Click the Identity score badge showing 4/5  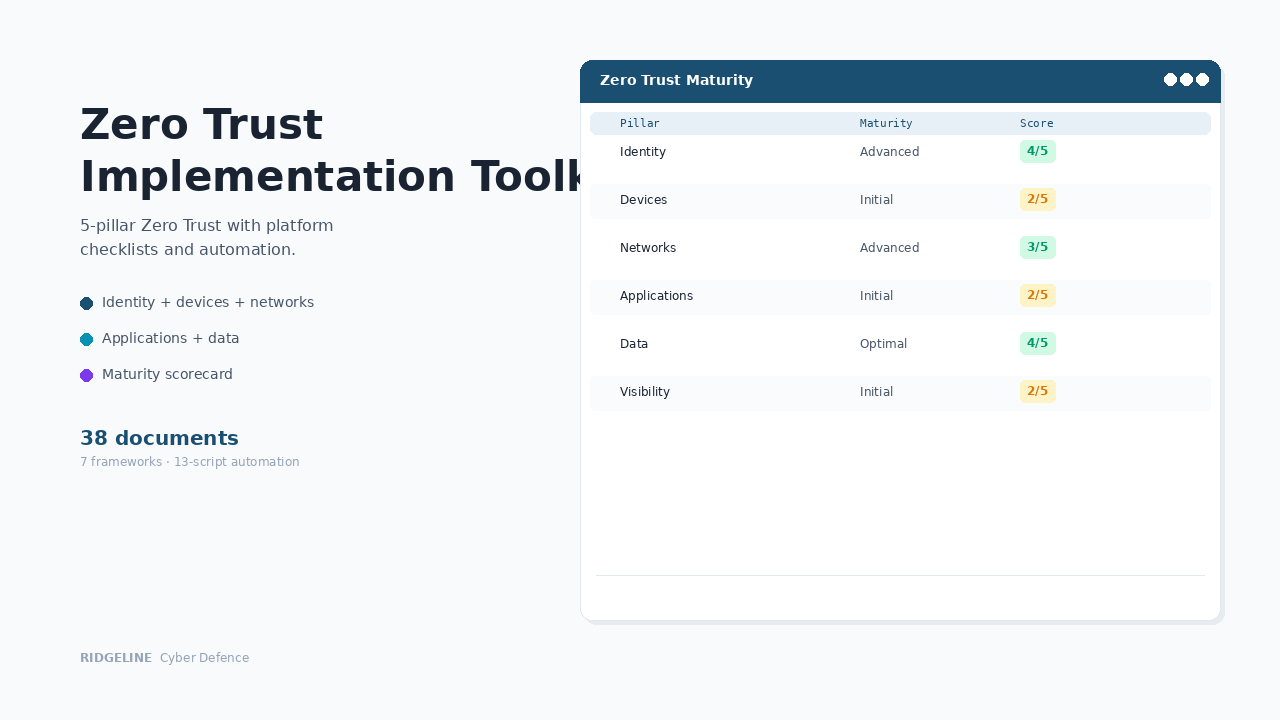1037,151
